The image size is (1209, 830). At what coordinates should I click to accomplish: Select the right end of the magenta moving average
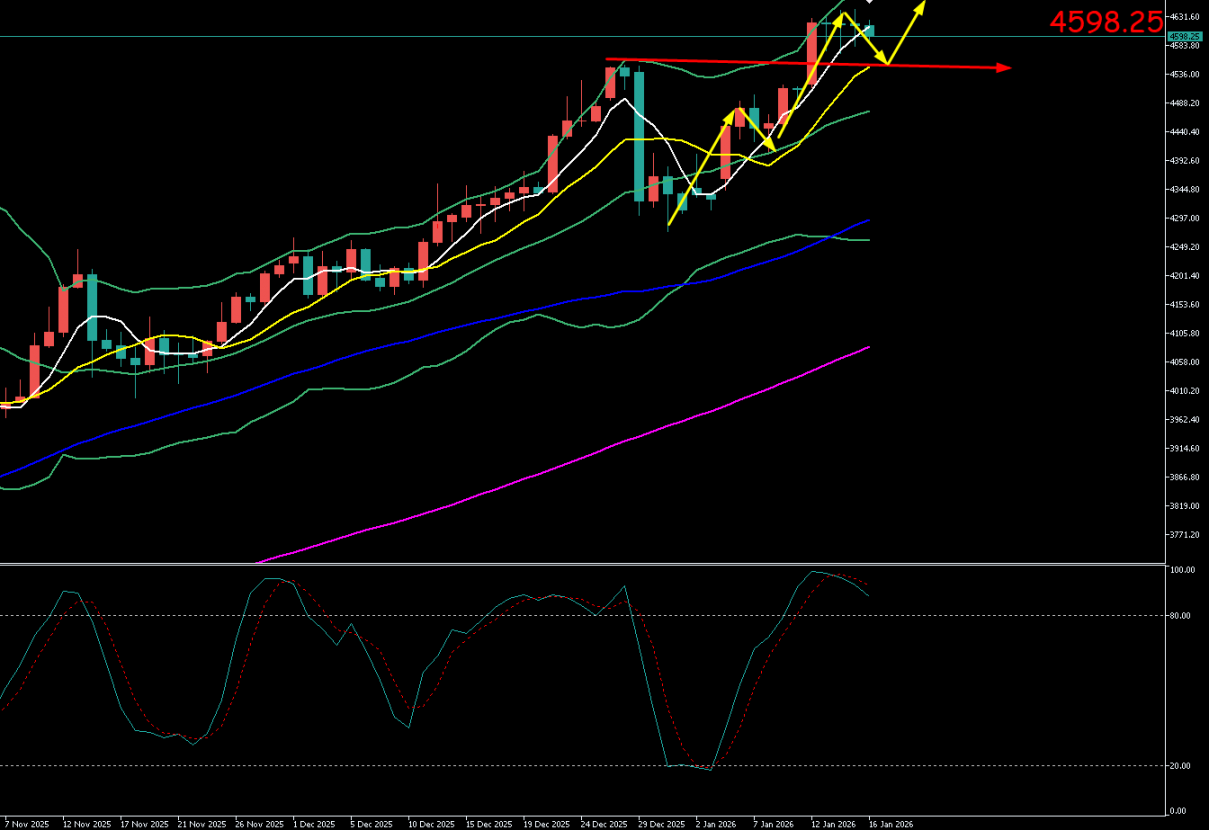867,348
